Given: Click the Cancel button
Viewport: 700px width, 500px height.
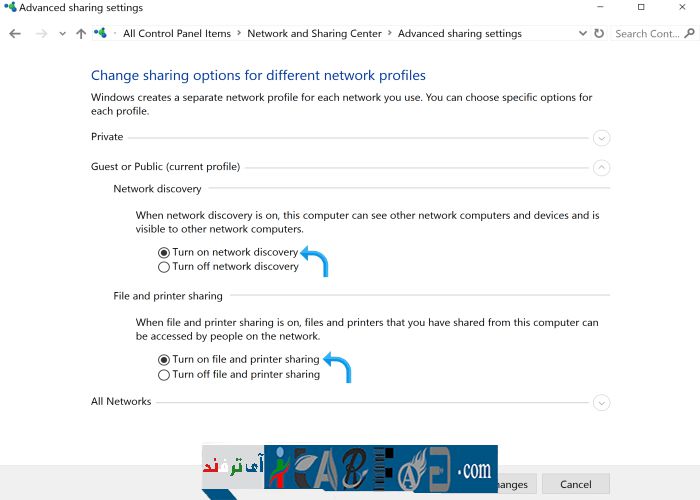Looking at the screenshot, I should pyautogui.click(x=575, y=484).
